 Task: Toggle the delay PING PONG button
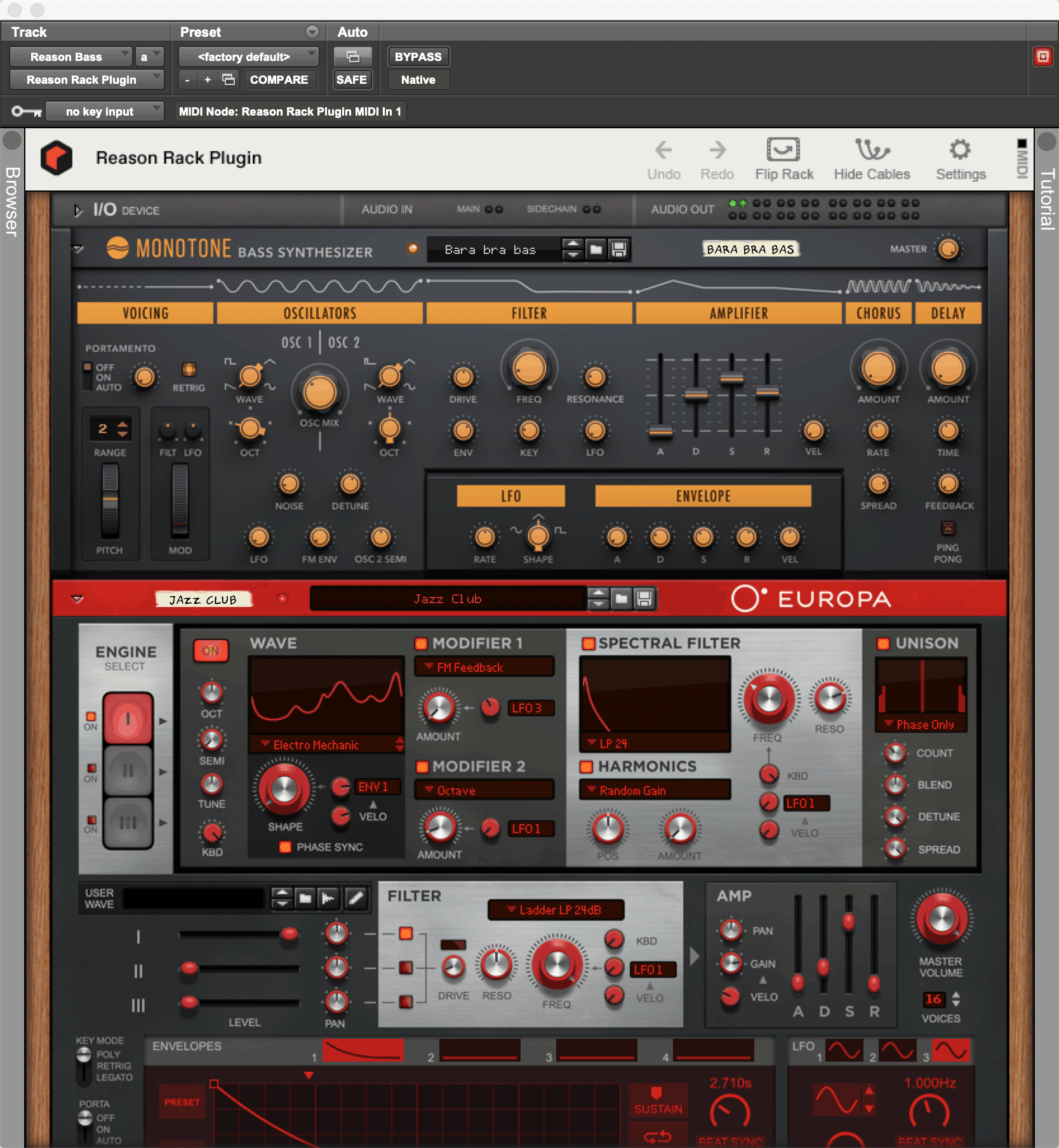(947, 528)
